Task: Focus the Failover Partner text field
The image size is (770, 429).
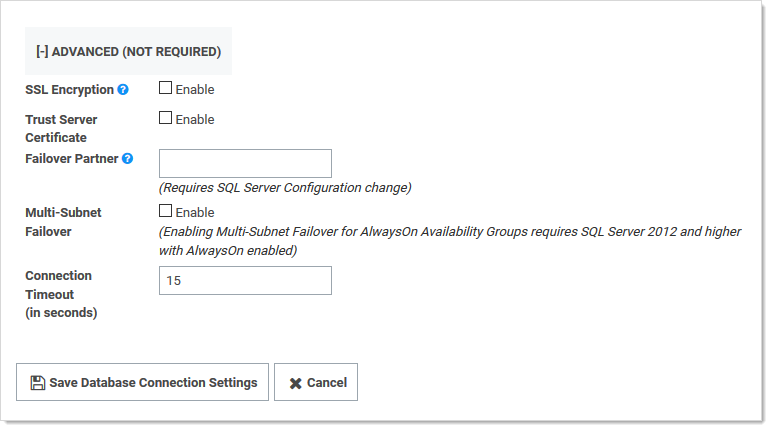Action: (245, 163)
